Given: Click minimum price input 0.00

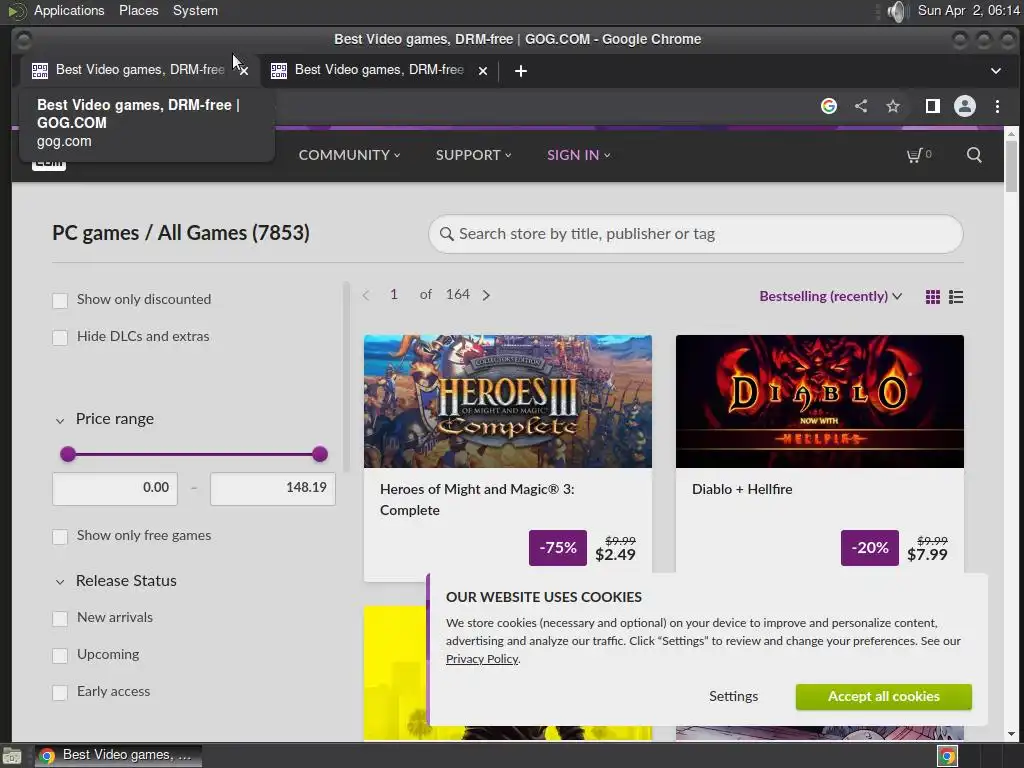Looking at the screenshot, I should click(x=115, y=488).
